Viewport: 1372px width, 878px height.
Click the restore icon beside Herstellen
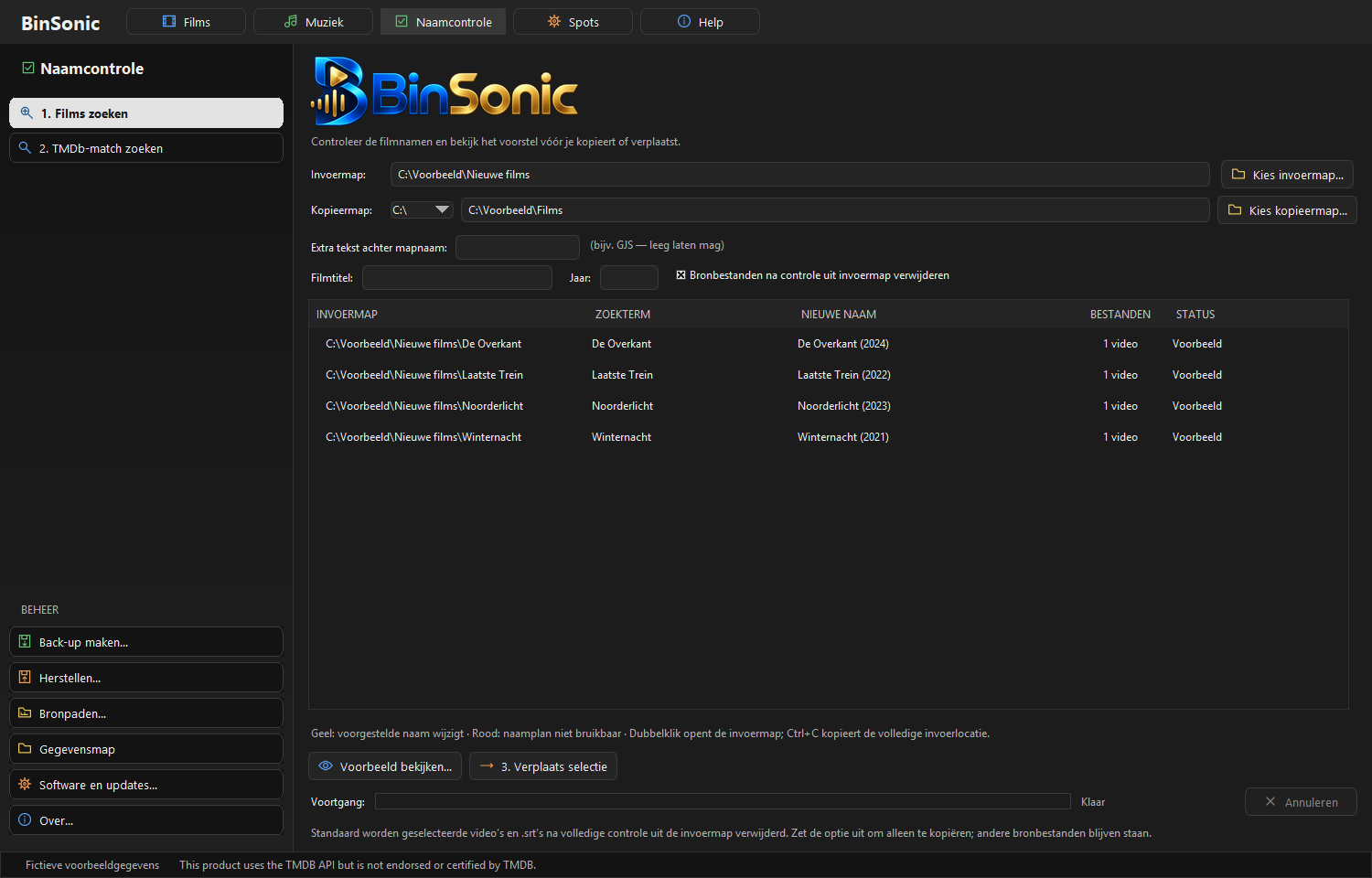click(x=25, y=677)
